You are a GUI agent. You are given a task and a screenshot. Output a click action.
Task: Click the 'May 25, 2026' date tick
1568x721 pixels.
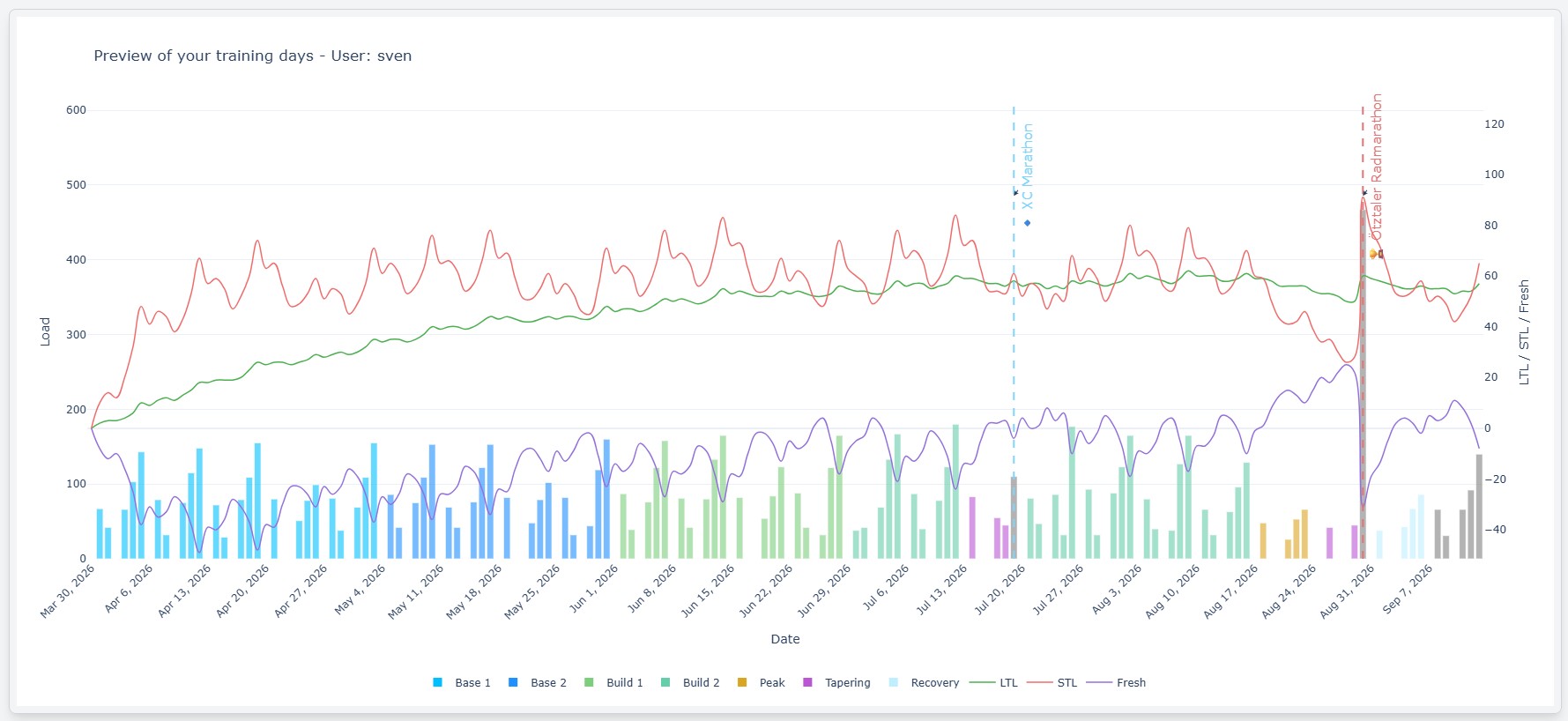point(532,592)
